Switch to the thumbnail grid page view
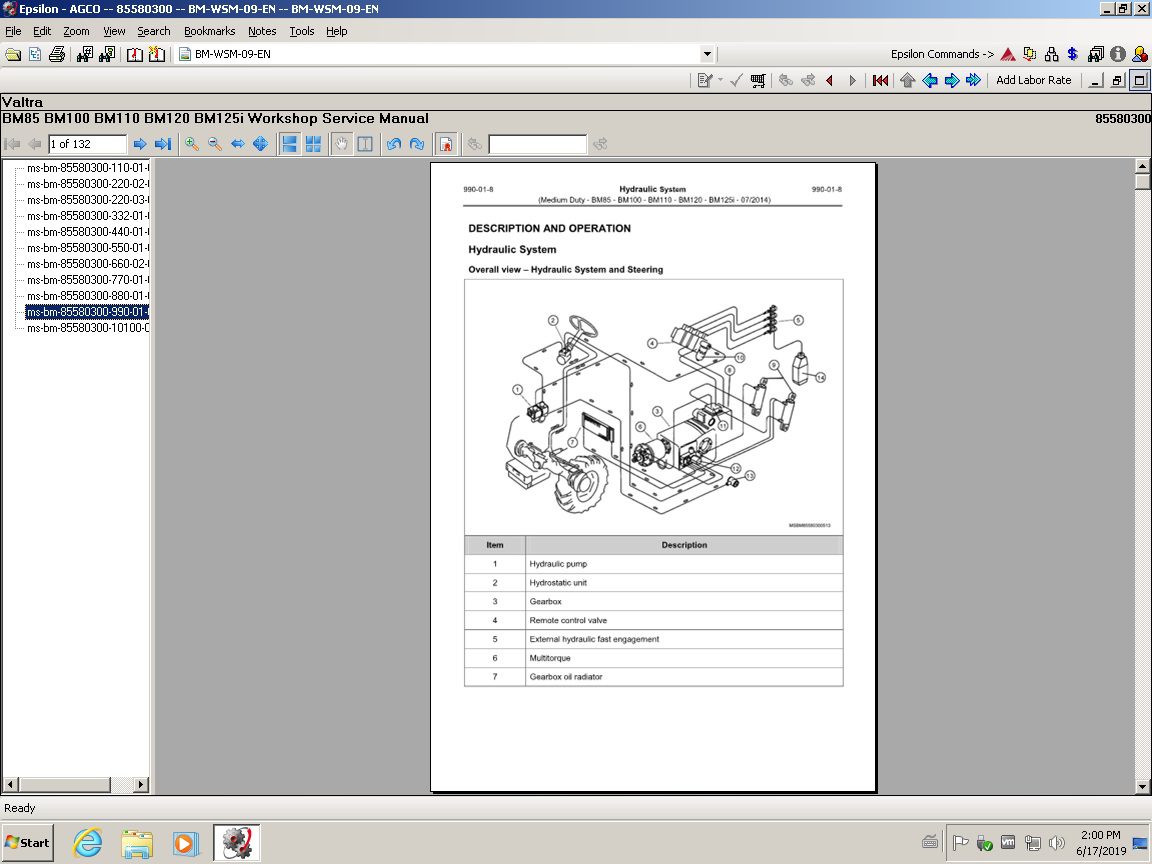Image resolution: width=1152 pixels, height=864 pixels. click(x=313, y=144)
